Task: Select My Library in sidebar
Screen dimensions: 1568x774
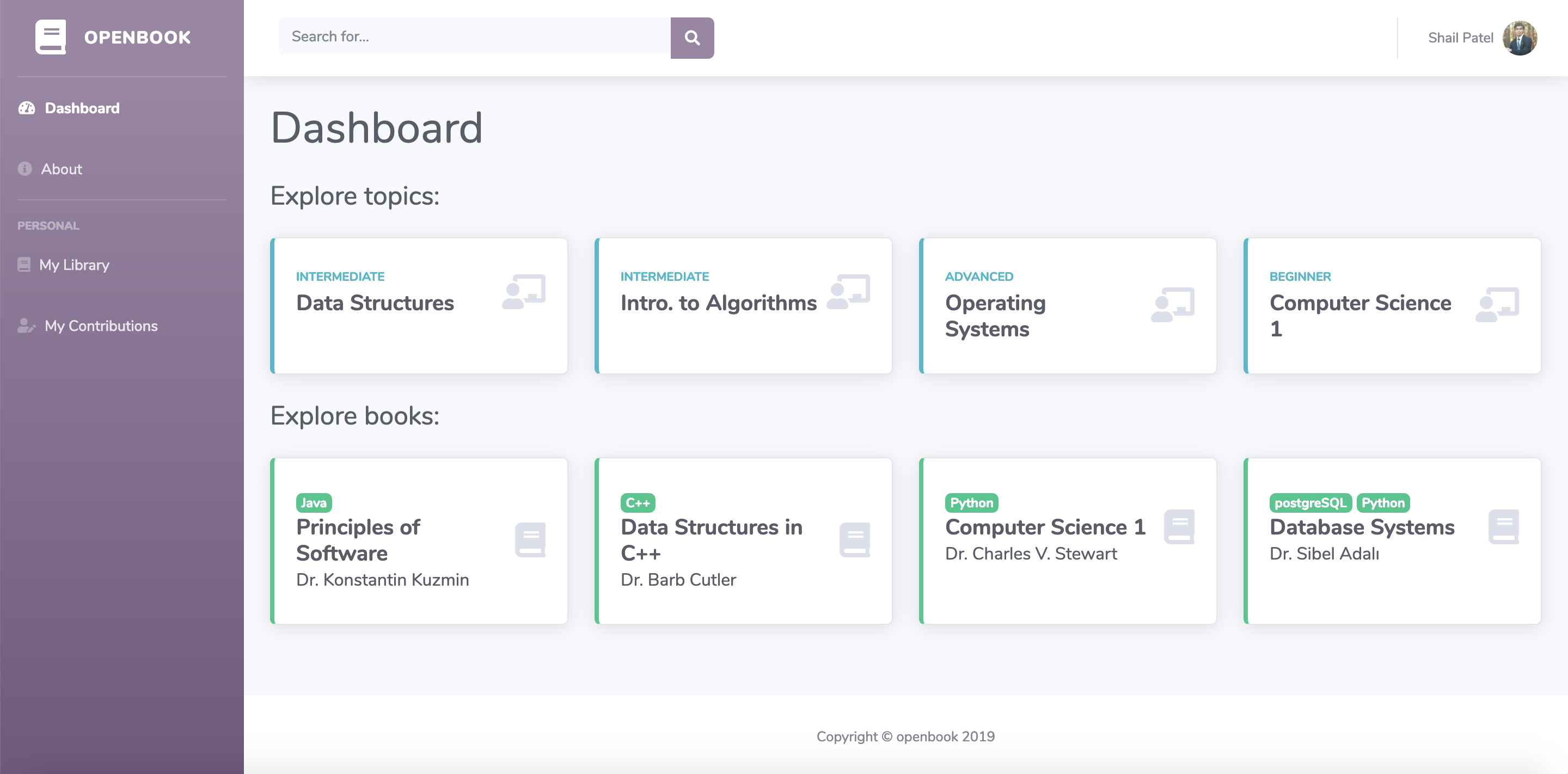Action: pos(74,265)
